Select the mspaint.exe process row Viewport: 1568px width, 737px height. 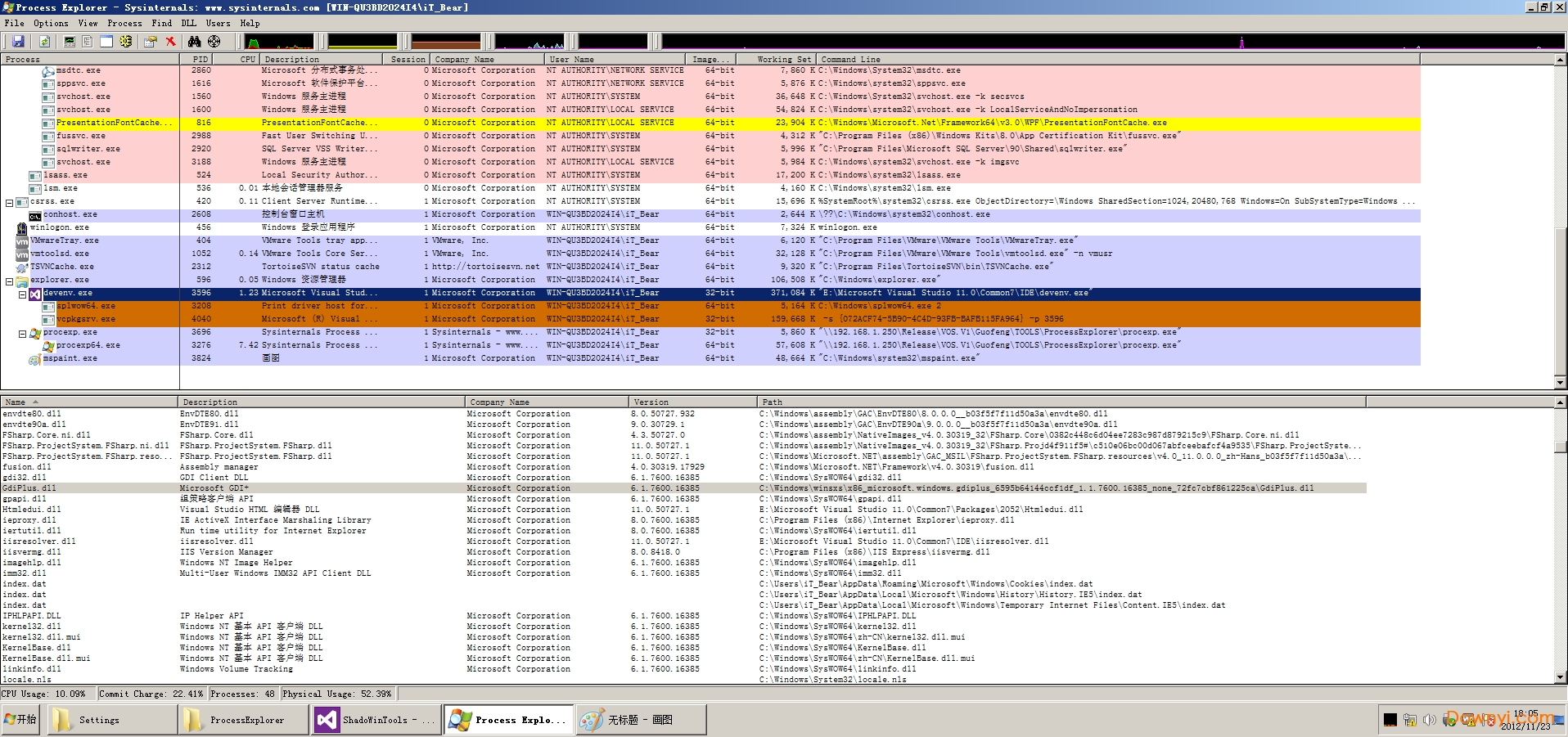[x=70, y=358]
